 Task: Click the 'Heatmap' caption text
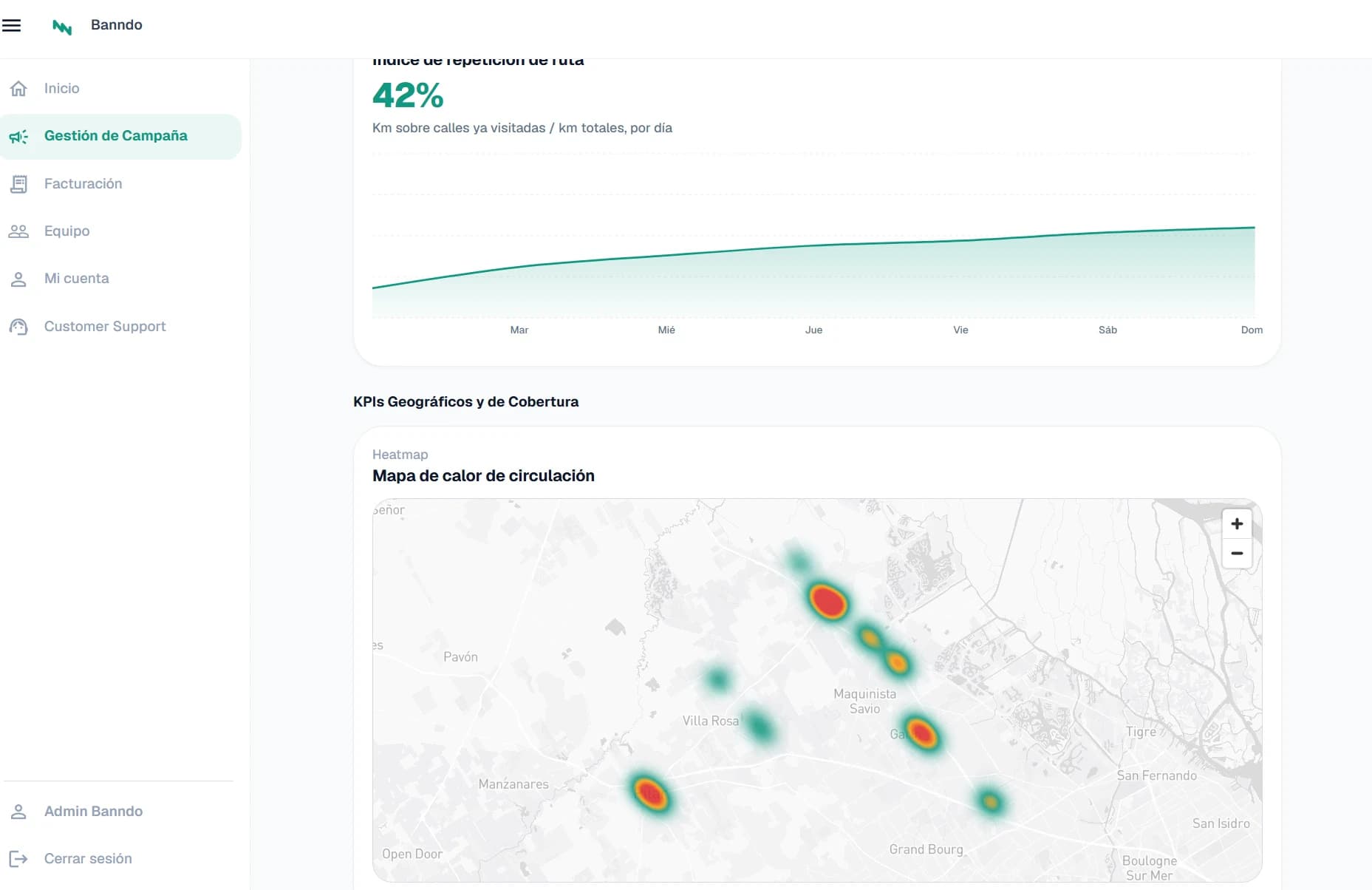click(400, 455)
